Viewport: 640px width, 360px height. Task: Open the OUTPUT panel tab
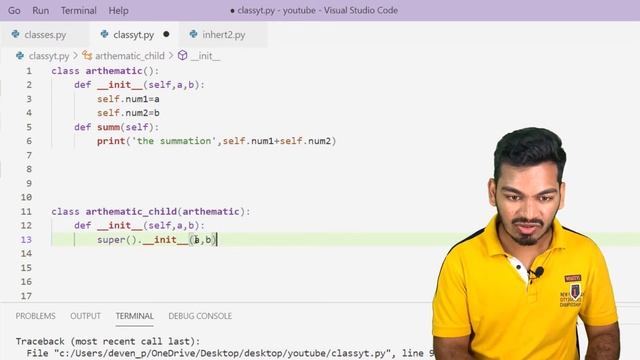[85, 316]
